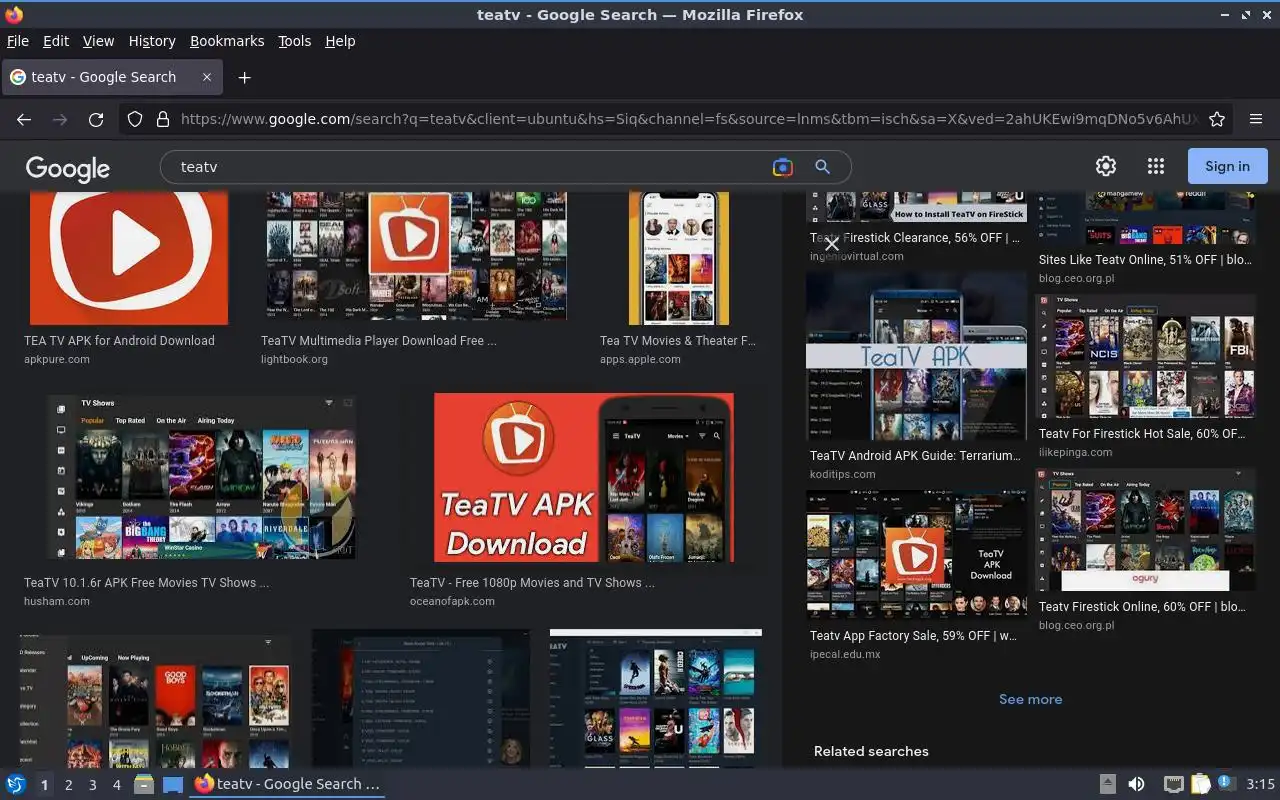Open TeaTV 10.1.6r APK Free Movies link
This screenshot has width=1280, height=800.
146,582
